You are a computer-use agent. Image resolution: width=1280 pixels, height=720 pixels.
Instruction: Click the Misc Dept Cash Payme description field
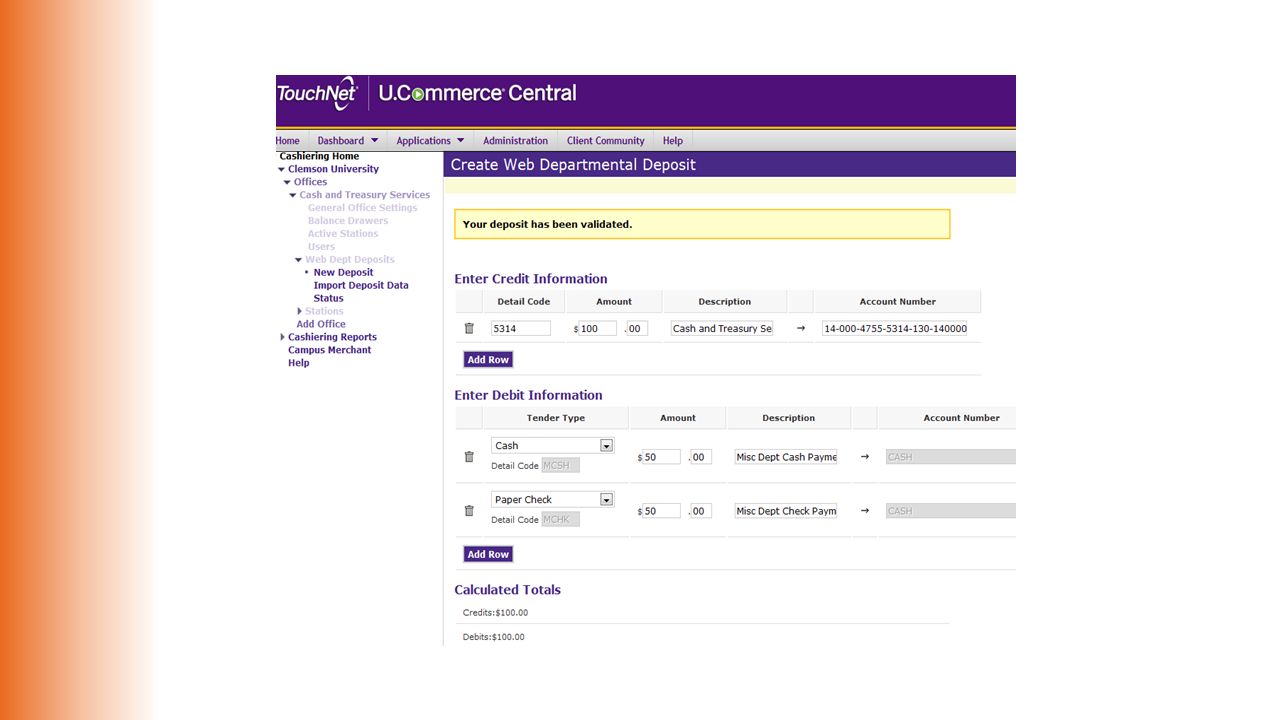pos(786,457)
